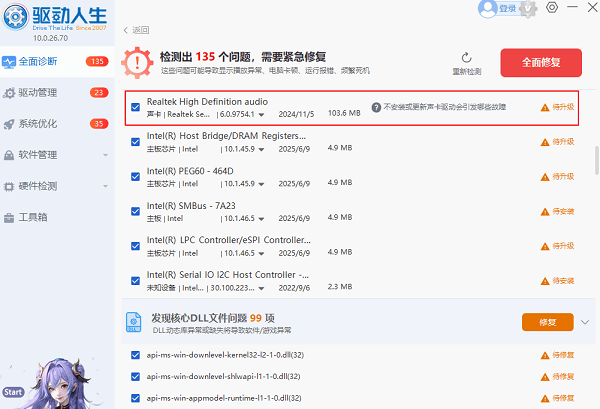Collapse the 核心DLL文件问题 section chevron
Image resolution: width=600 pixels, height=409 pixels.
[x=585, y=321]
